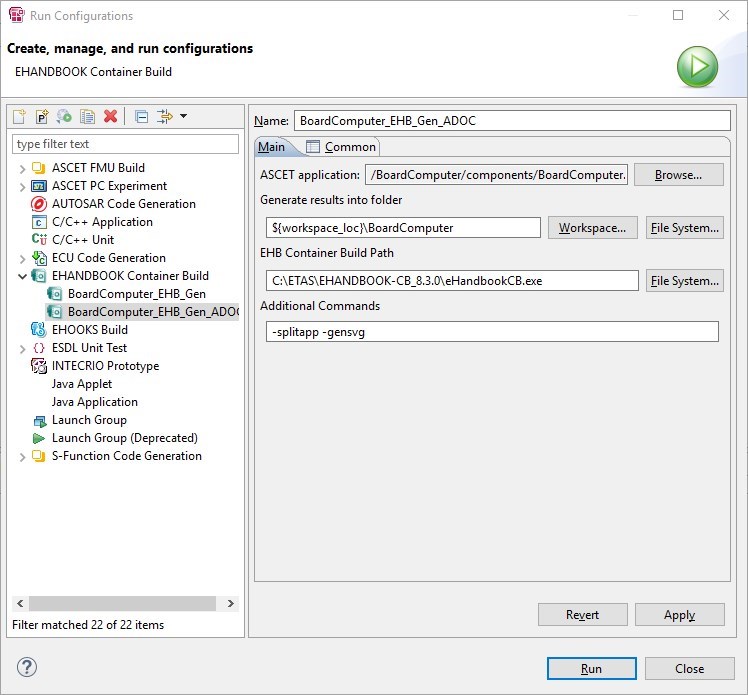Click the Launch Group icon

(x=40, y=421)
